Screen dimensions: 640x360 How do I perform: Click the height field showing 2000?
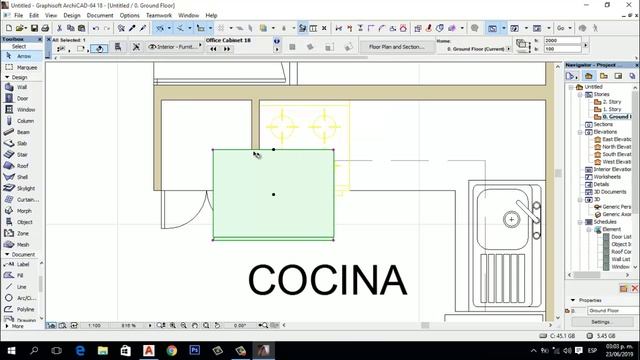[562, 40]
